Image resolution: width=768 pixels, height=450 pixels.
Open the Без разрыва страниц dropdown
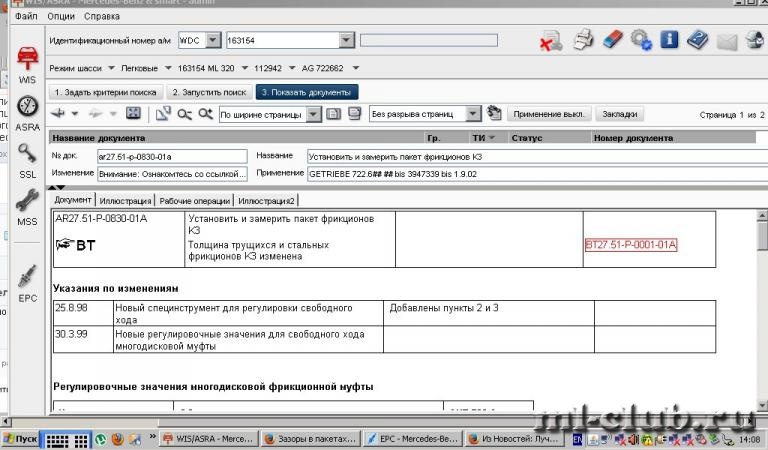473,114
